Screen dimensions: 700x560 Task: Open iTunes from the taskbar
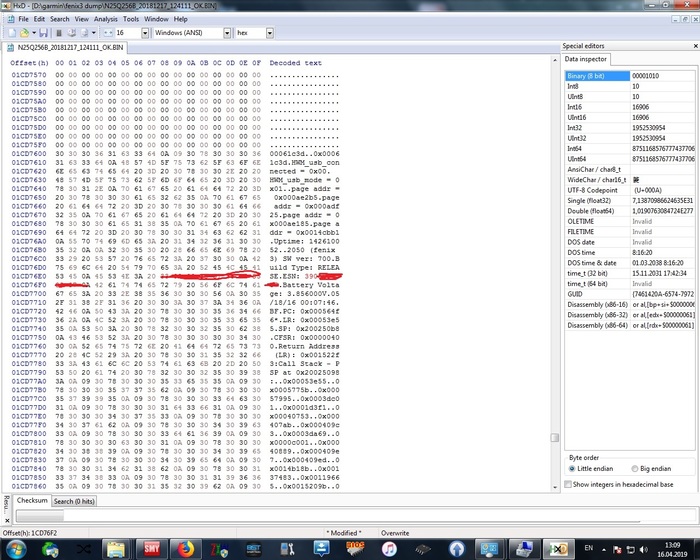coord(389,549)
